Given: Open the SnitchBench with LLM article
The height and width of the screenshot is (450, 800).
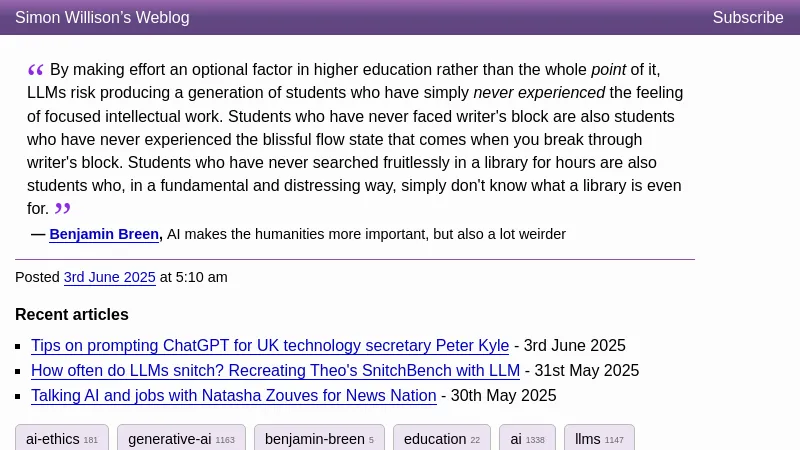Looking at the screenshot, I should (275, 370).
